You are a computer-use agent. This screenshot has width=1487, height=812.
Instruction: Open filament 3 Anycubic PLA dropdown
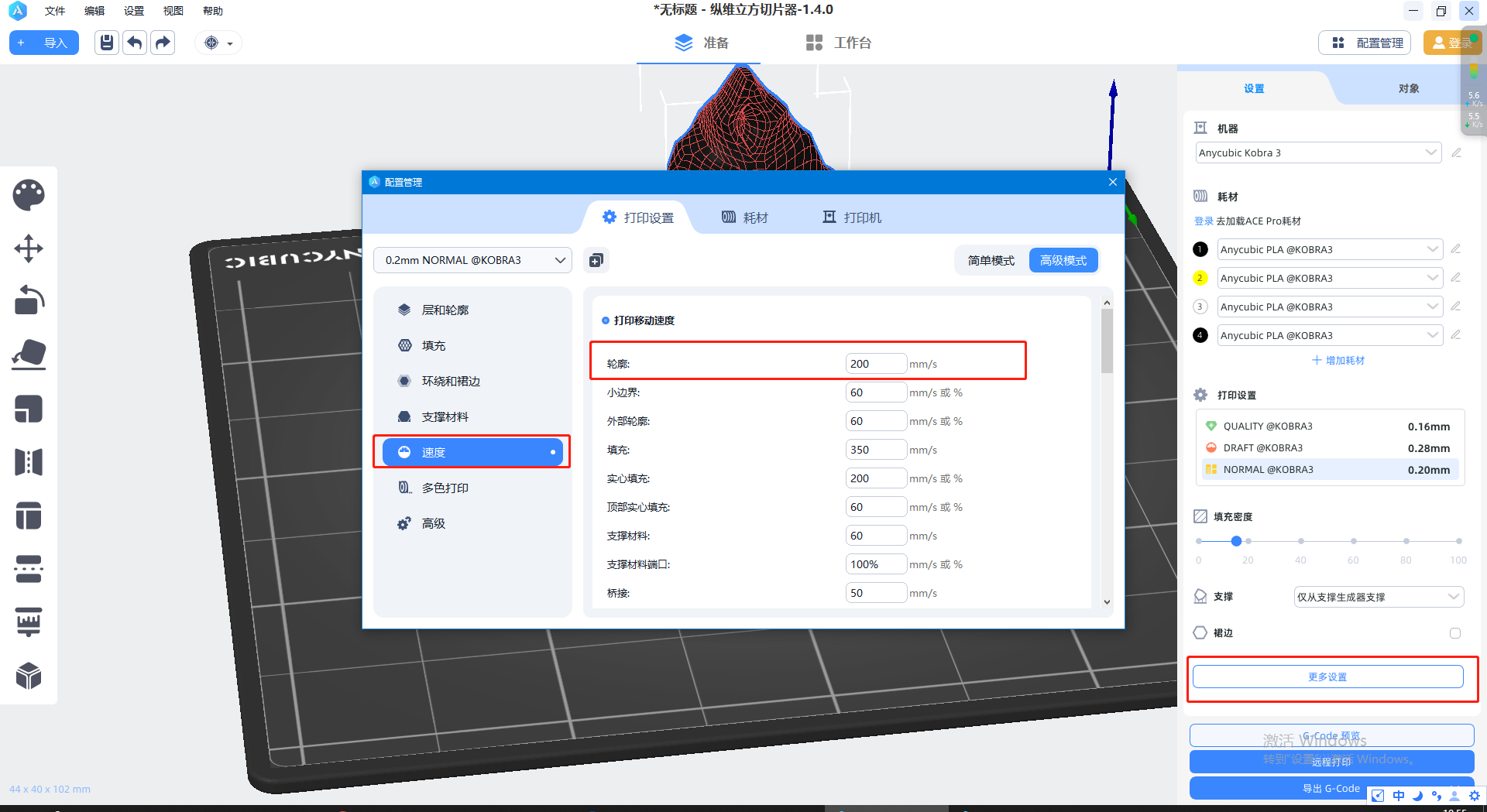pyautogui.click(x=1330, y=307)
